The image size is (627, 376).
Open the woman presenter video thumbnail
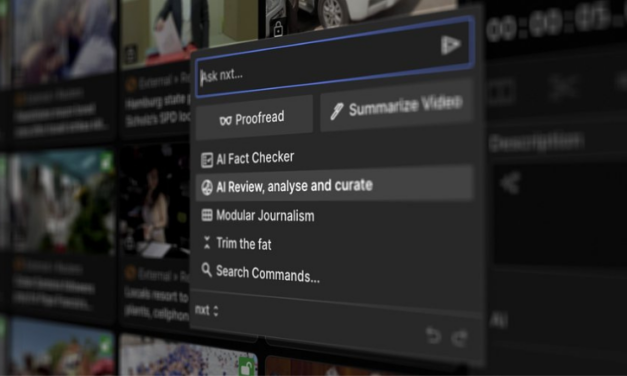(x=155, y=201)
